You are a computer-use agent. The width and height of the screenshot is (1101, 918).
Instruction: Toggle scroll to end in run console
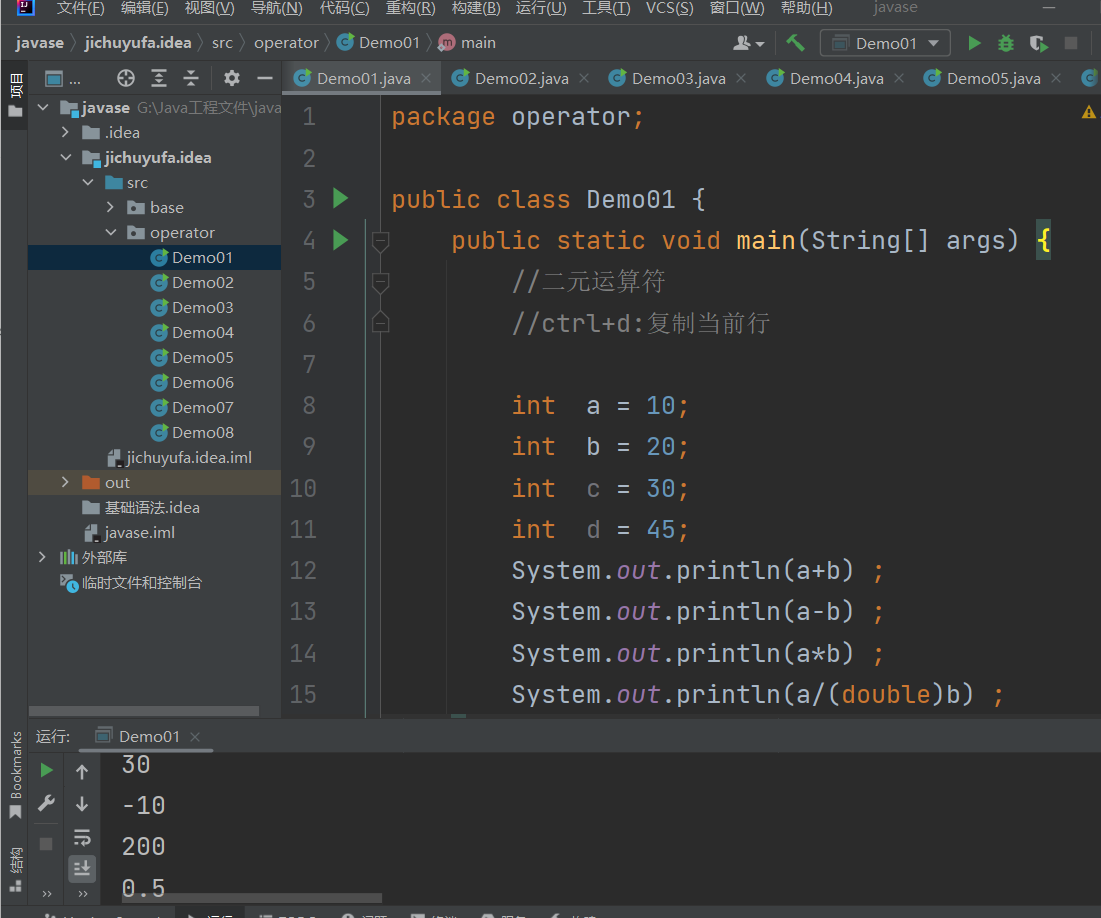point(82,867)
